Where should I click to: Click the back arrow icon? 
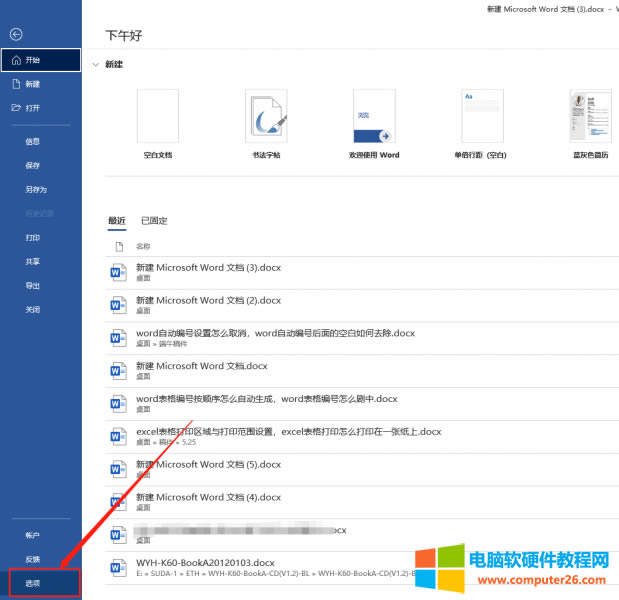(x=15, y=34)
